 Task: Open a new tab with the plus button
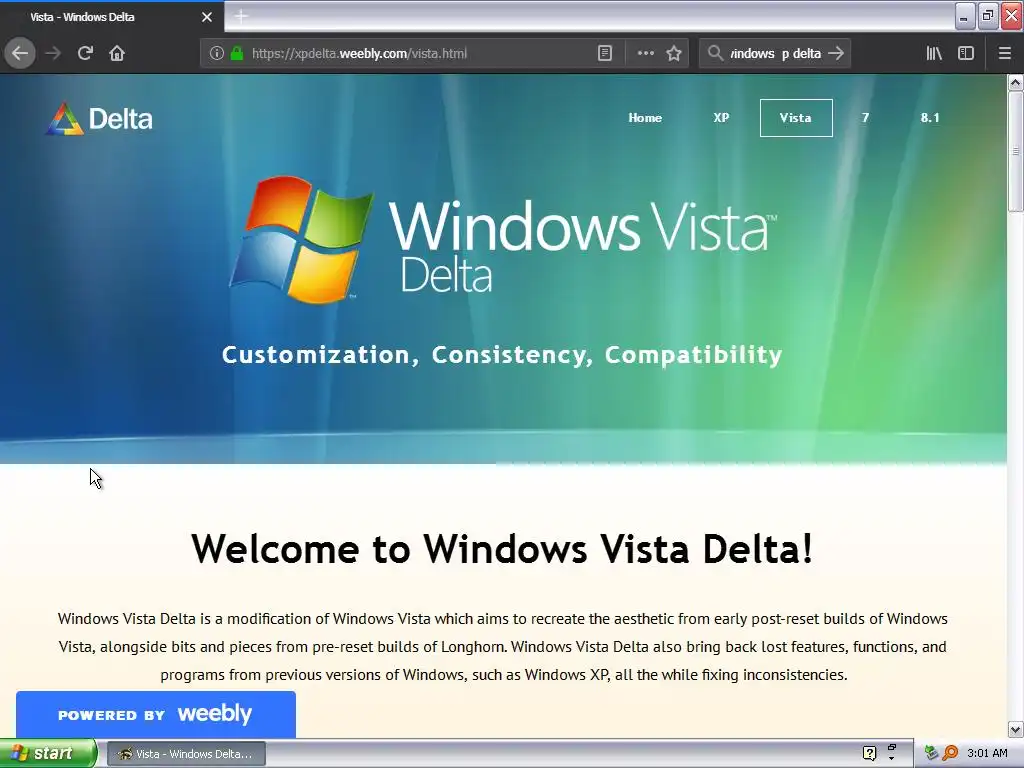pyautogui.click(x=241, y=16)
